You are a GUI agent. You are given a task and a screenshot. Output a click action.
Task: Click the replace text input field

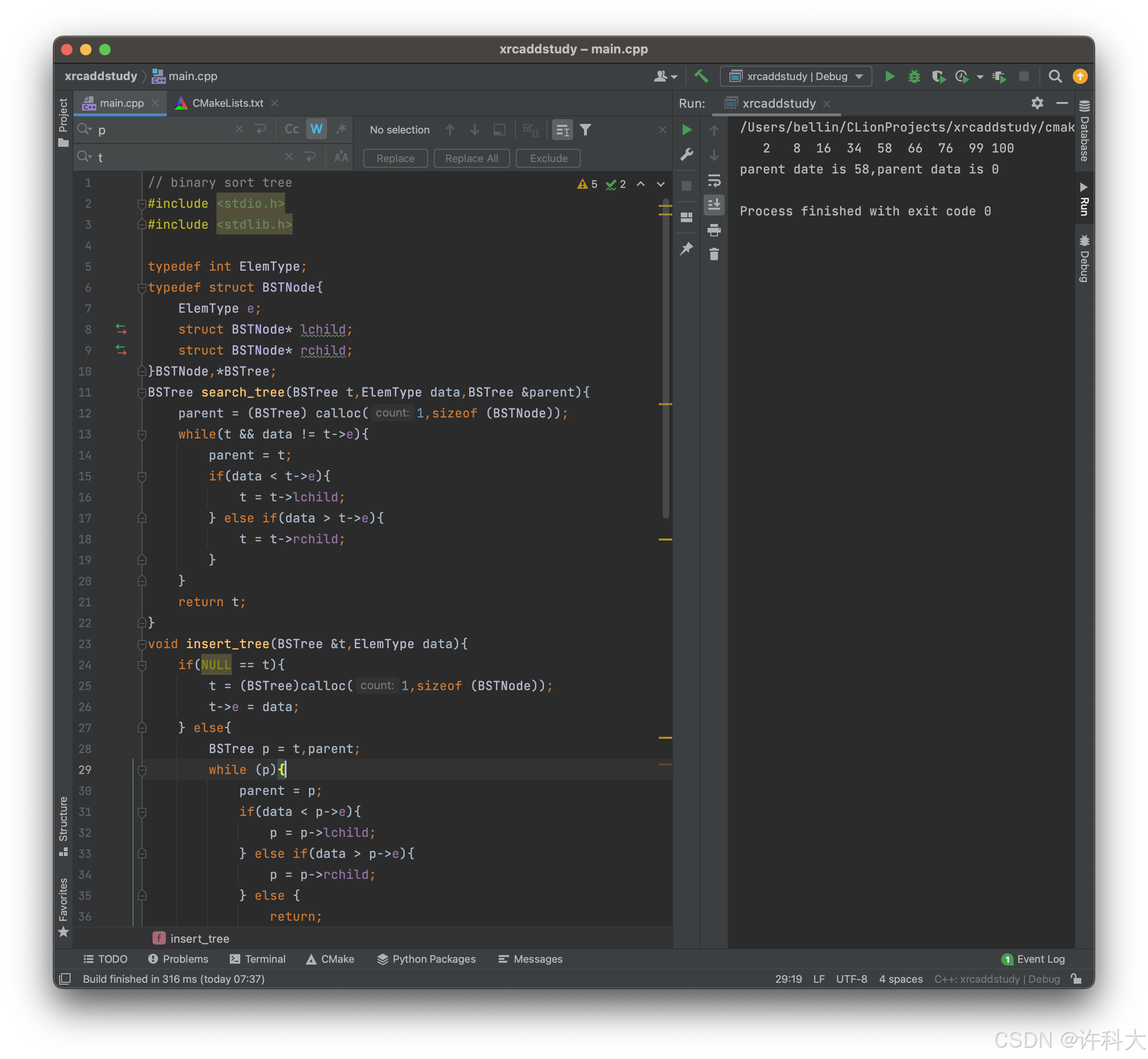pyautogui.click(x=189, y=157)
